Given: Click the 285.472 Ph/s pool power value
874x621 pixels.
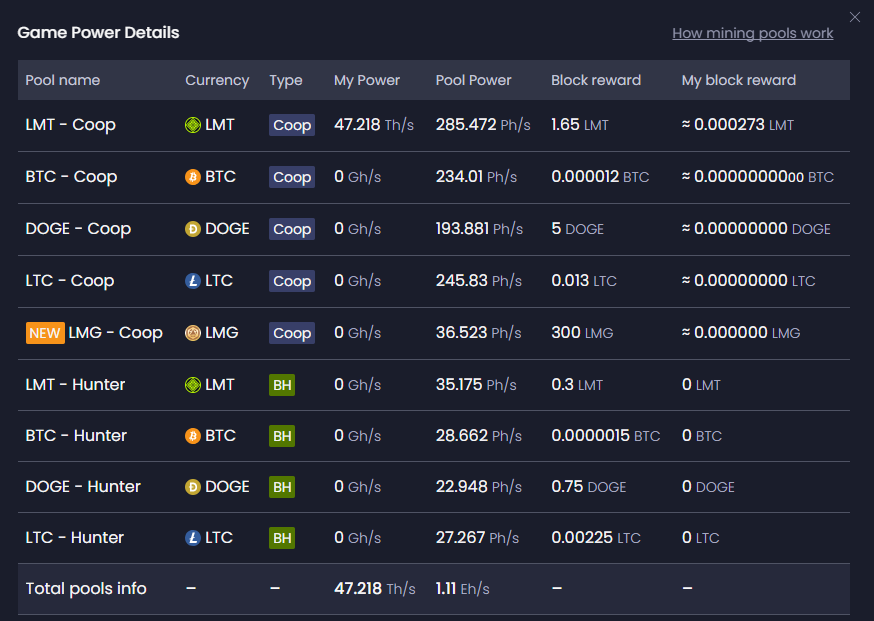Looking at the screenshot, I should click(483, 125).
